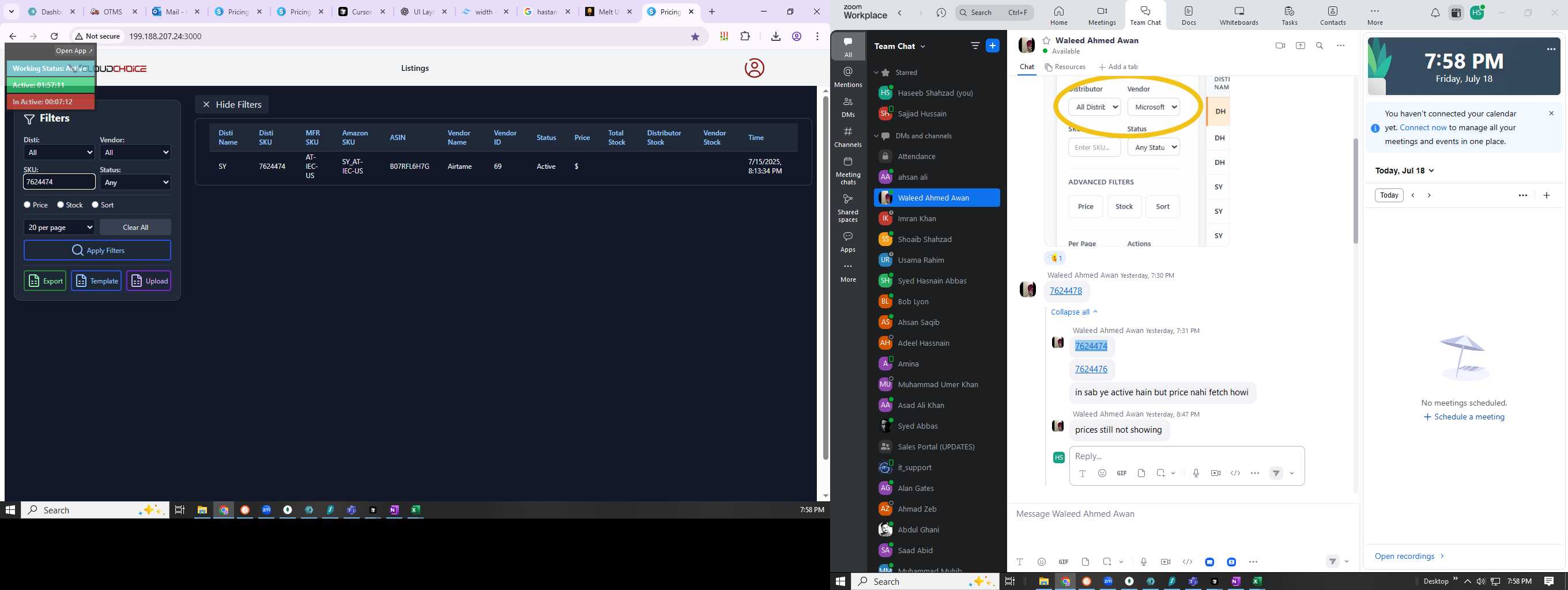Screen dimensions: 1568x590
Task: Open user profile icon on Listings page
Action: click(754, 68)
